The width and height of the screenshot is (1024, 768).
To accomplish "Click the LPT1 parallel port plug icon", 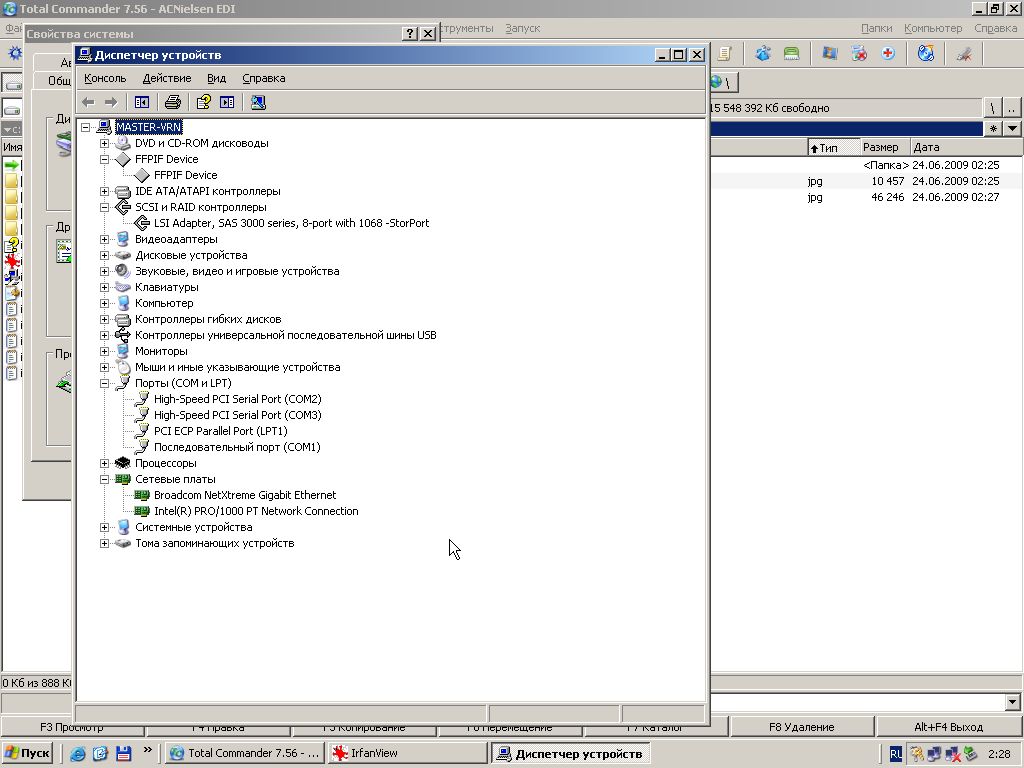I will click(x=142, y=430).
